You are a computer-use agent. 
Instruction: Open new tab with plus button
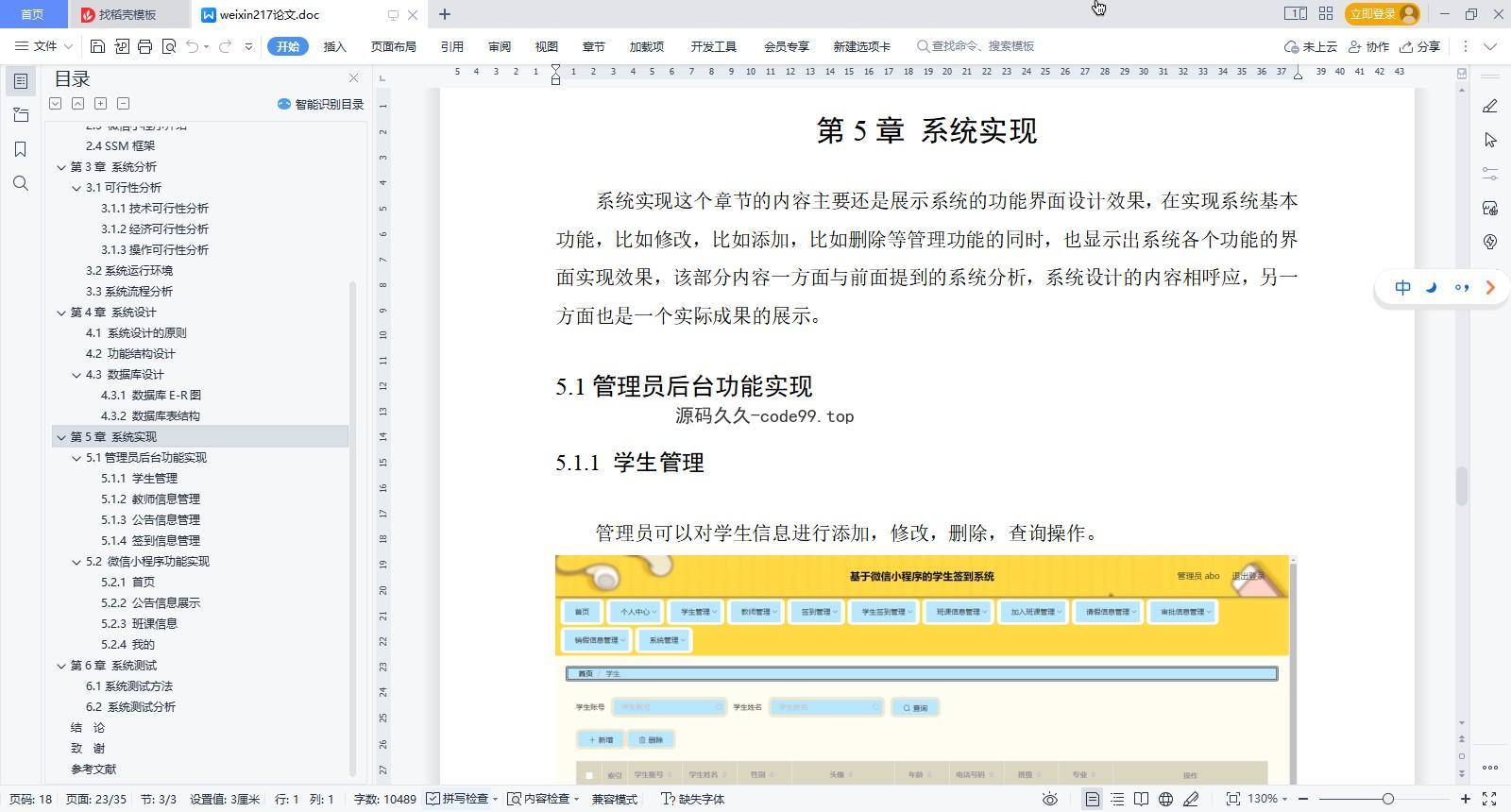(444, 14)
